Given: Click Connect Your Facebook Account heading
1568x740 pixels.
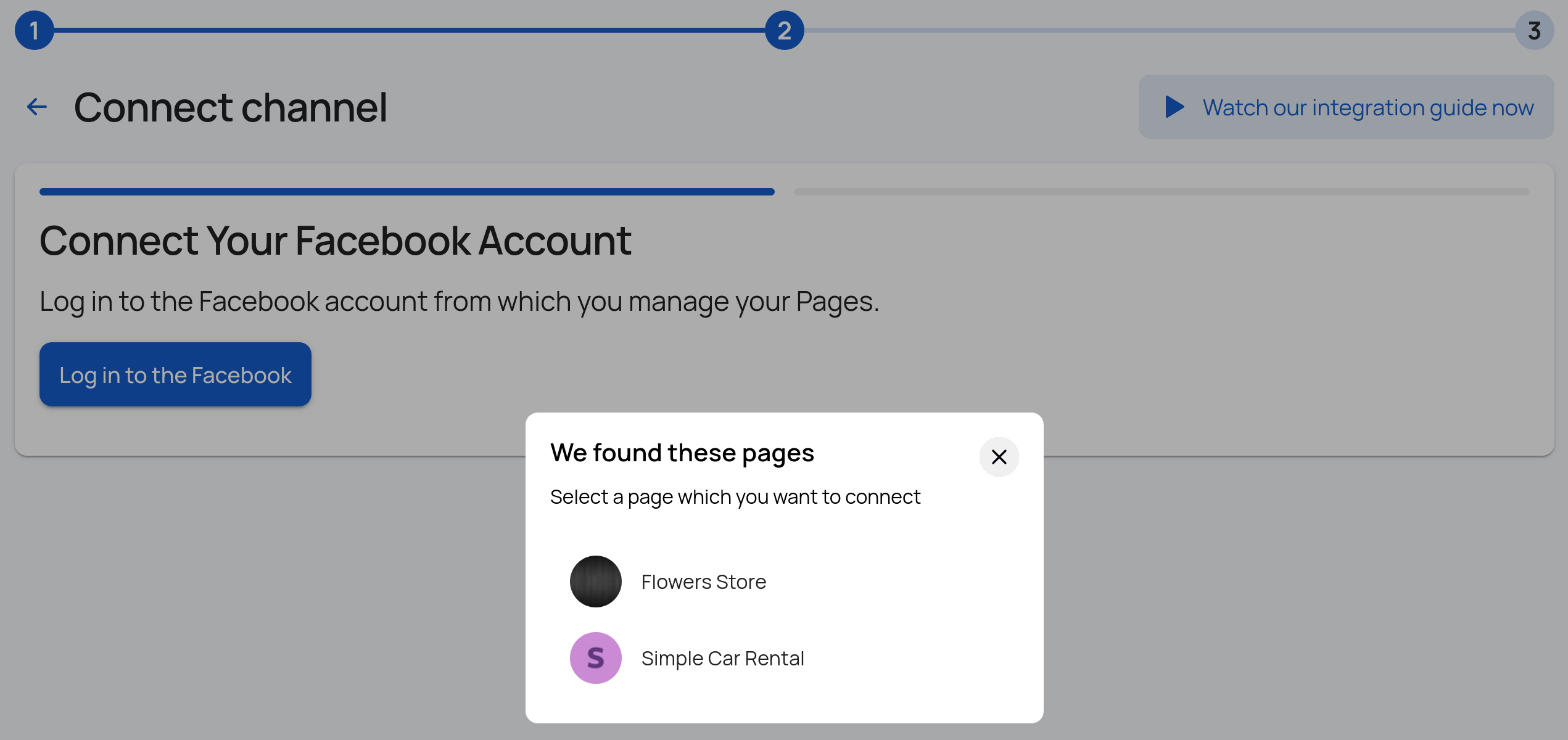Looking at the screenshot, I should coord(336,240).
